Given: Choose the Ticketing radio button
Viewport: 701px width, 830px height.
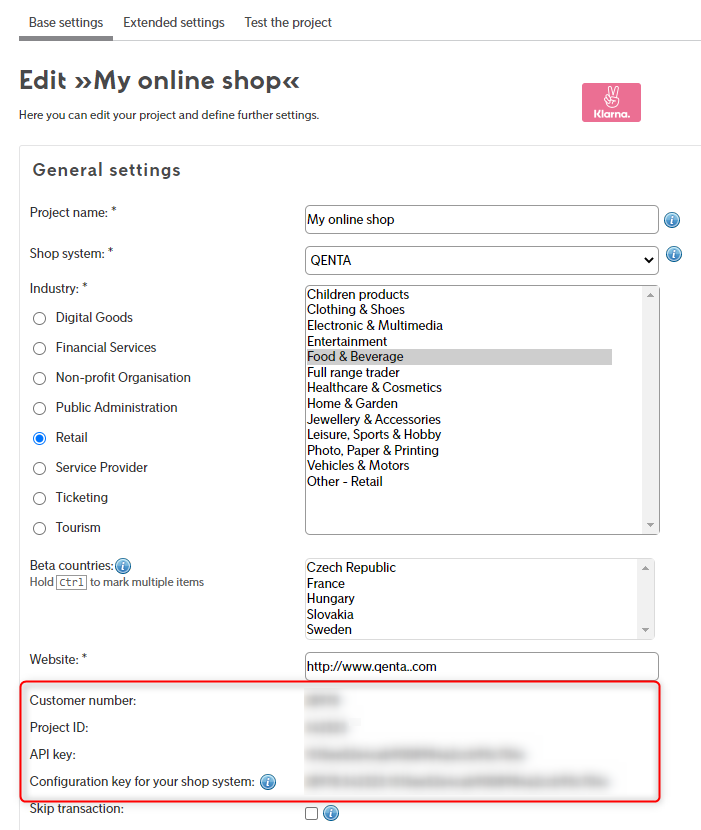Looking at the screenshot, I should point(40,498).
